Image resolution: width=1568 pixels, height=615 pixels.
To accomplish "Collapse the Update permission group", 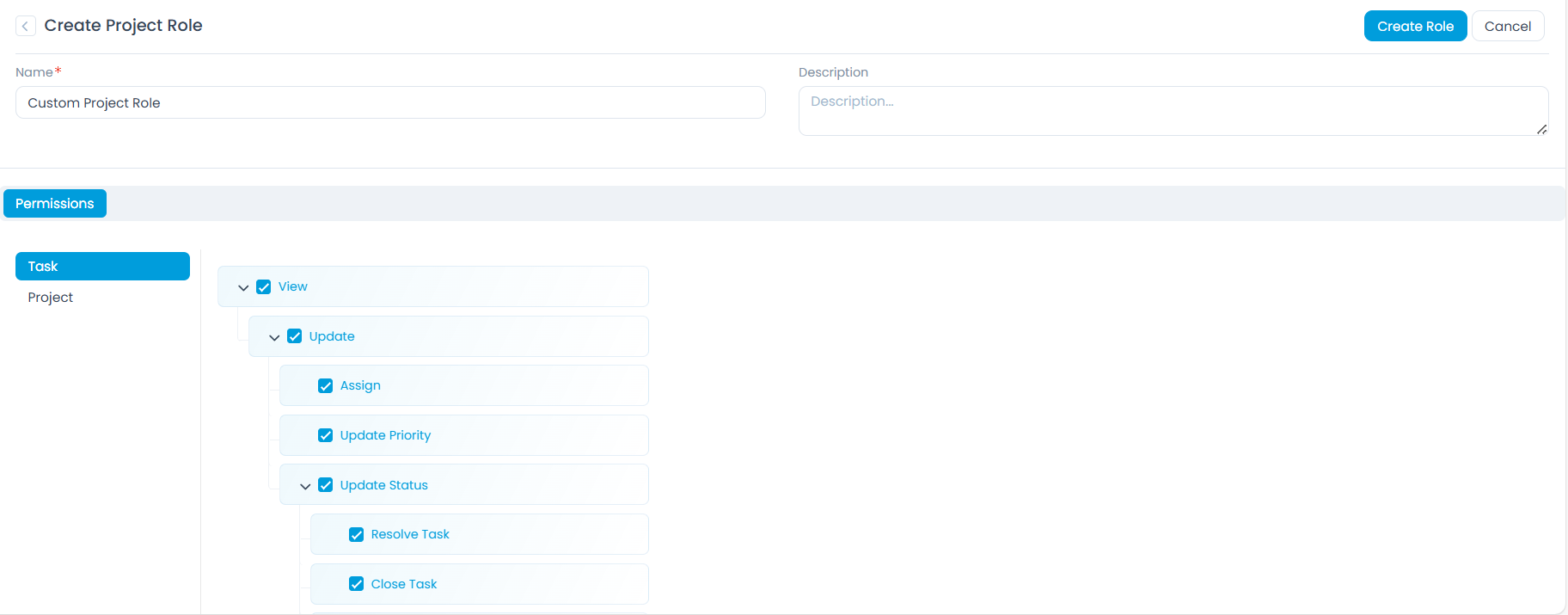I will coord(274,337).
